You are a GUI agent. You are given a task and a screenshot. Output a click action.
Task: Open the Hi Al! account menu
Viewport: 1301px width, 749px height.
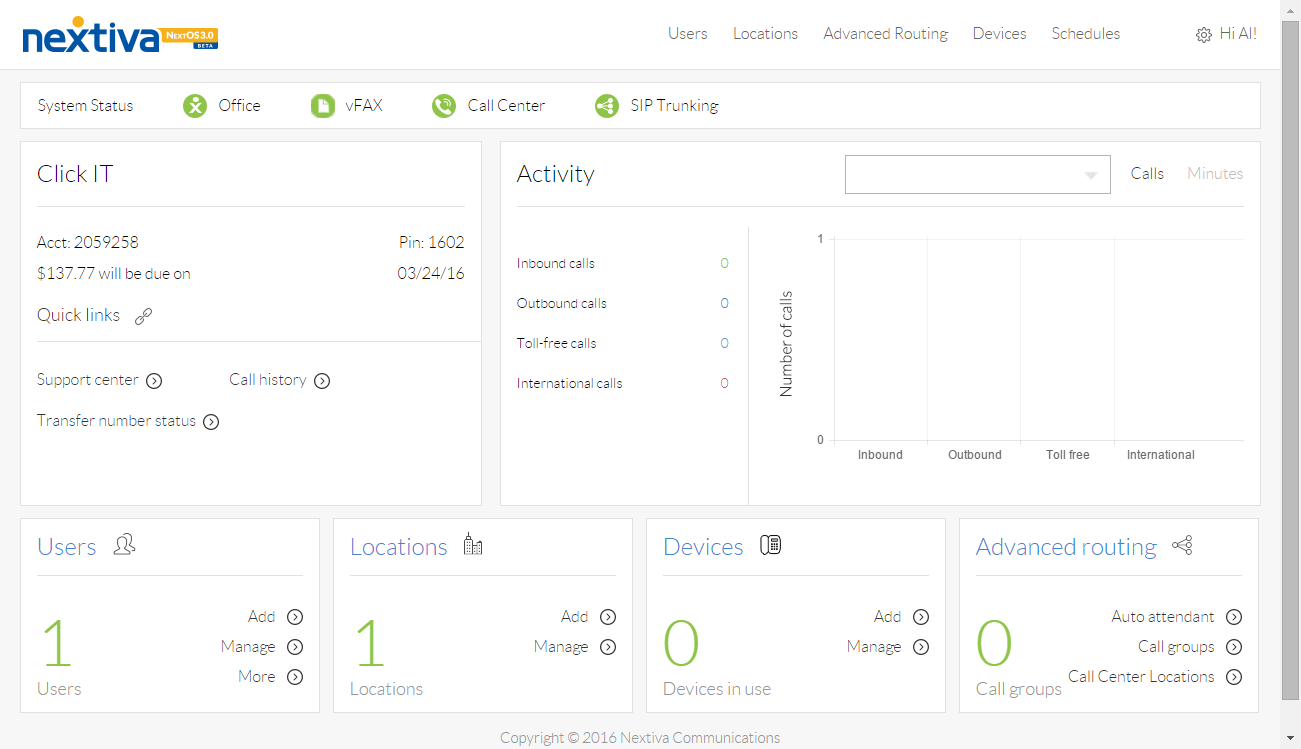[1238, 34]
